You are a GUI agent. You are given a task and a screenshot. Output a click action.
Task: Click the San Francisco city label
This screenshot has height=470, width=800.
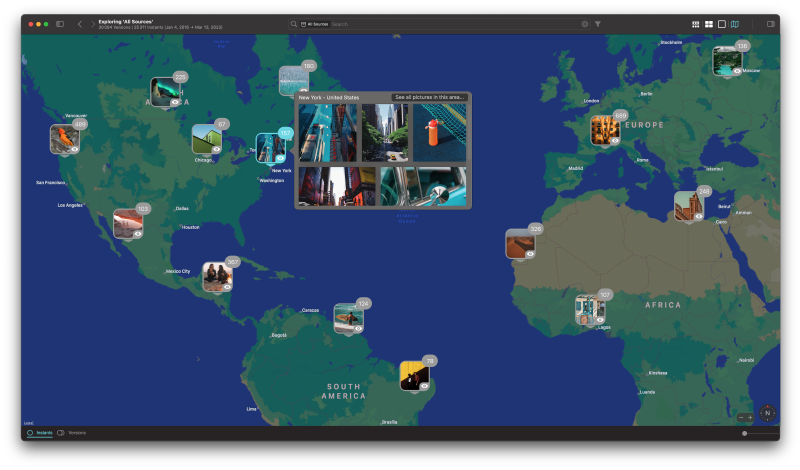click(x=51, y=182)
